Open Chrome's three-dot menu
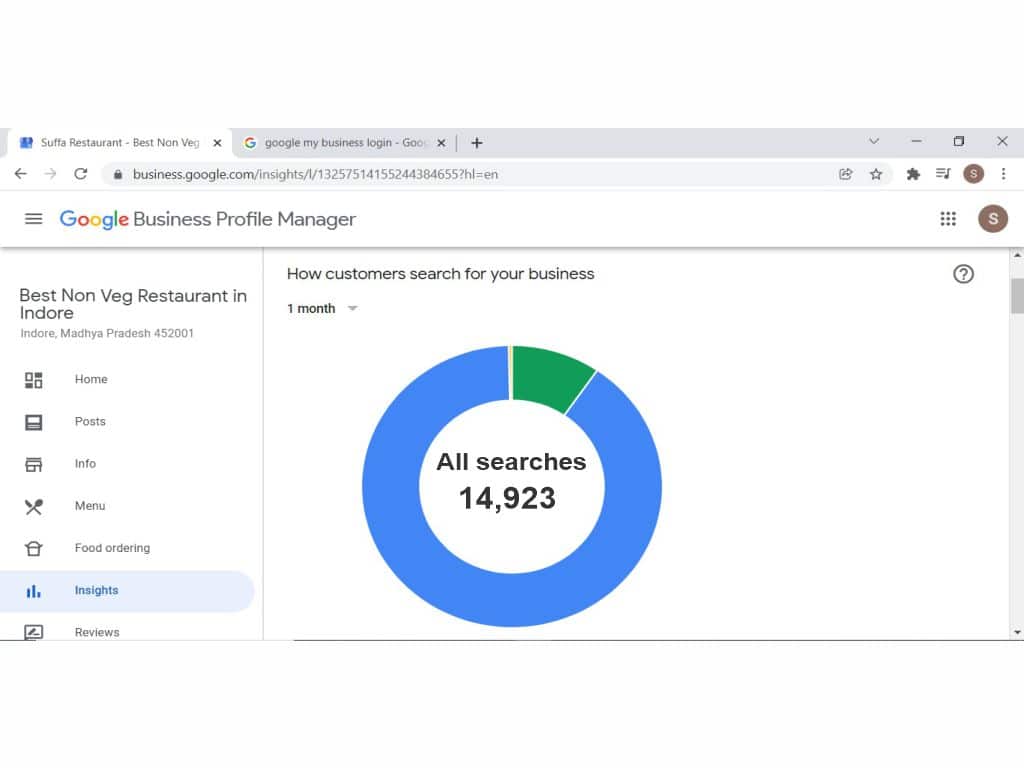Image resolution: width=1024 pixels, height=768 pixels. click(1003, 174)
